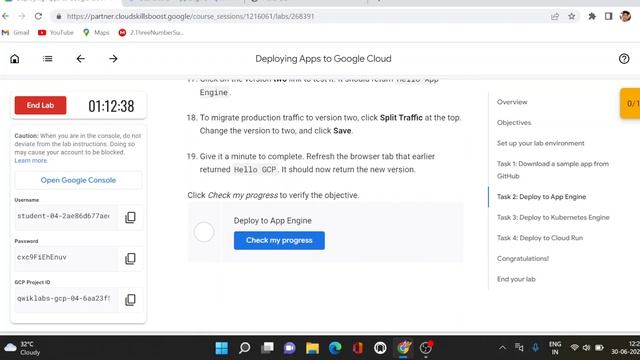Jump to Objectives section
Screen dimensions: 640x360
point(514,122)
